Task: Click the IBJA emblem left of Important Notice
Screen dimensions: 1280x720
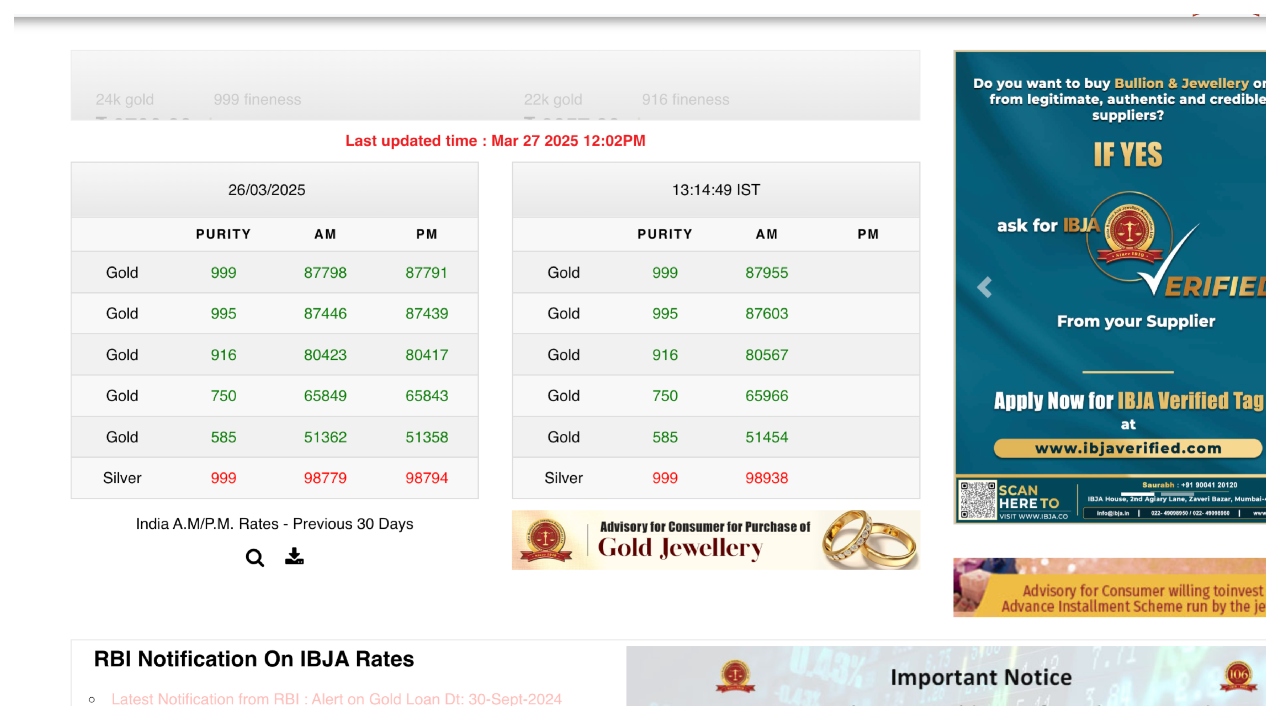Action: (x=735, y=677)
